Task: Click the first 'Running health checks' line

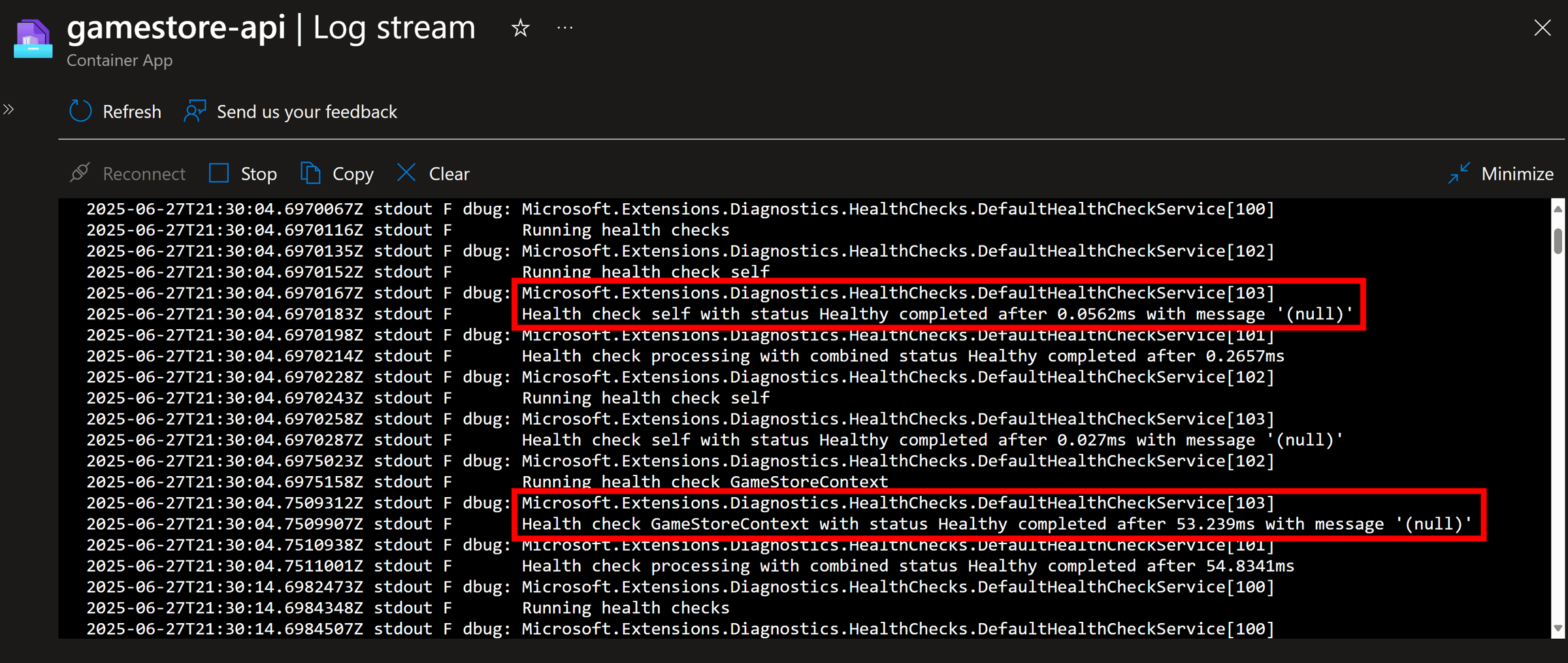Action: (x=625, y=230)
